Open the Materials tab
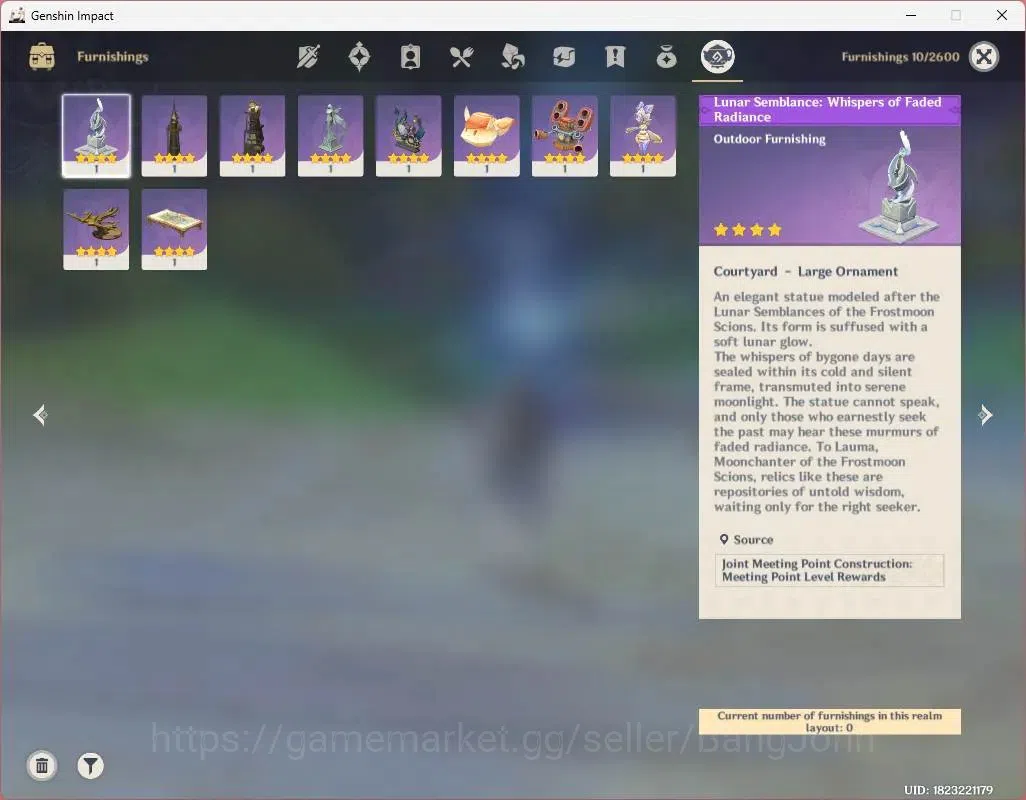 [512, 57]
